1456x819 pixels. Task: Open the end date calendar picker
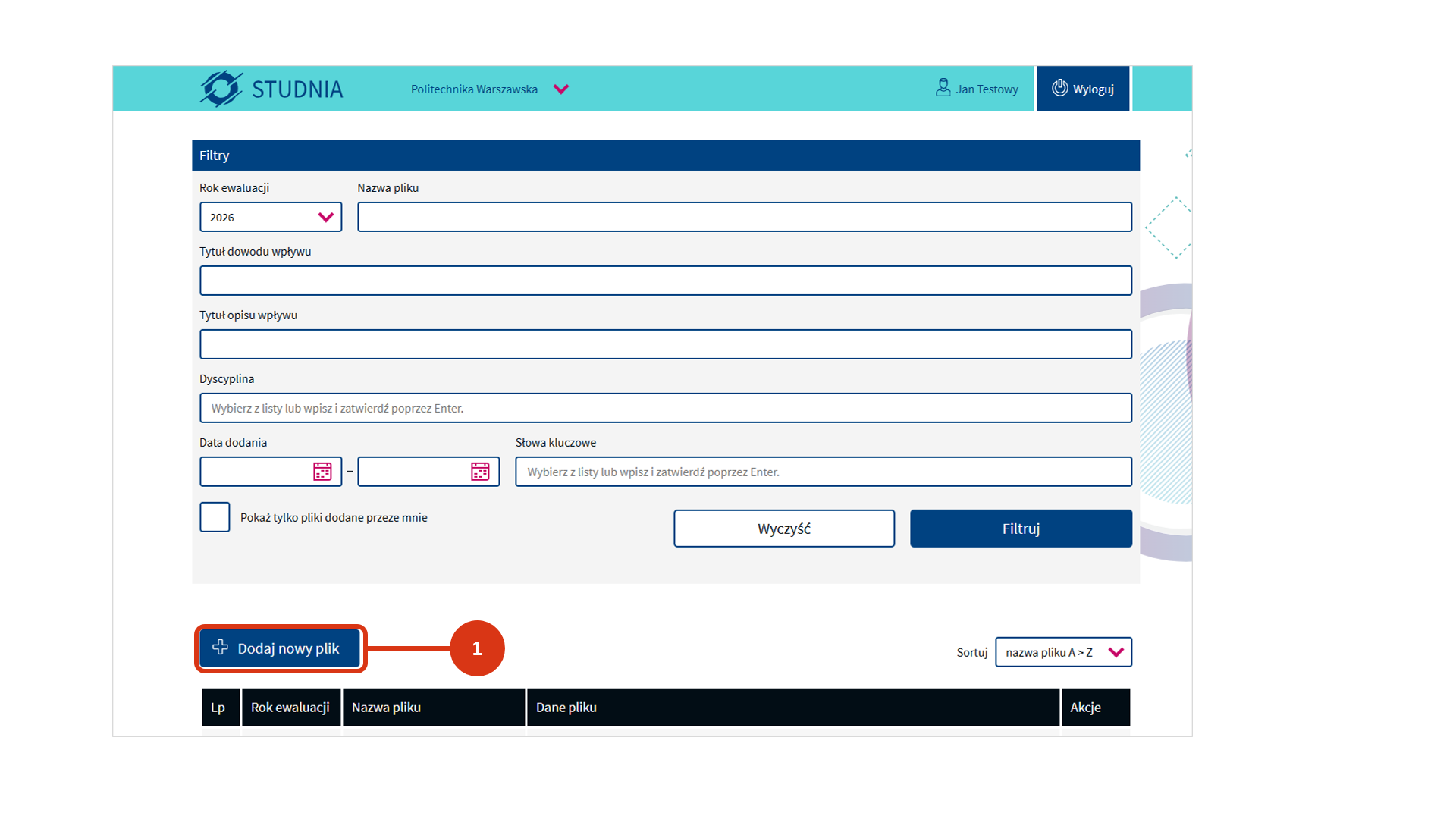[480, 472]
